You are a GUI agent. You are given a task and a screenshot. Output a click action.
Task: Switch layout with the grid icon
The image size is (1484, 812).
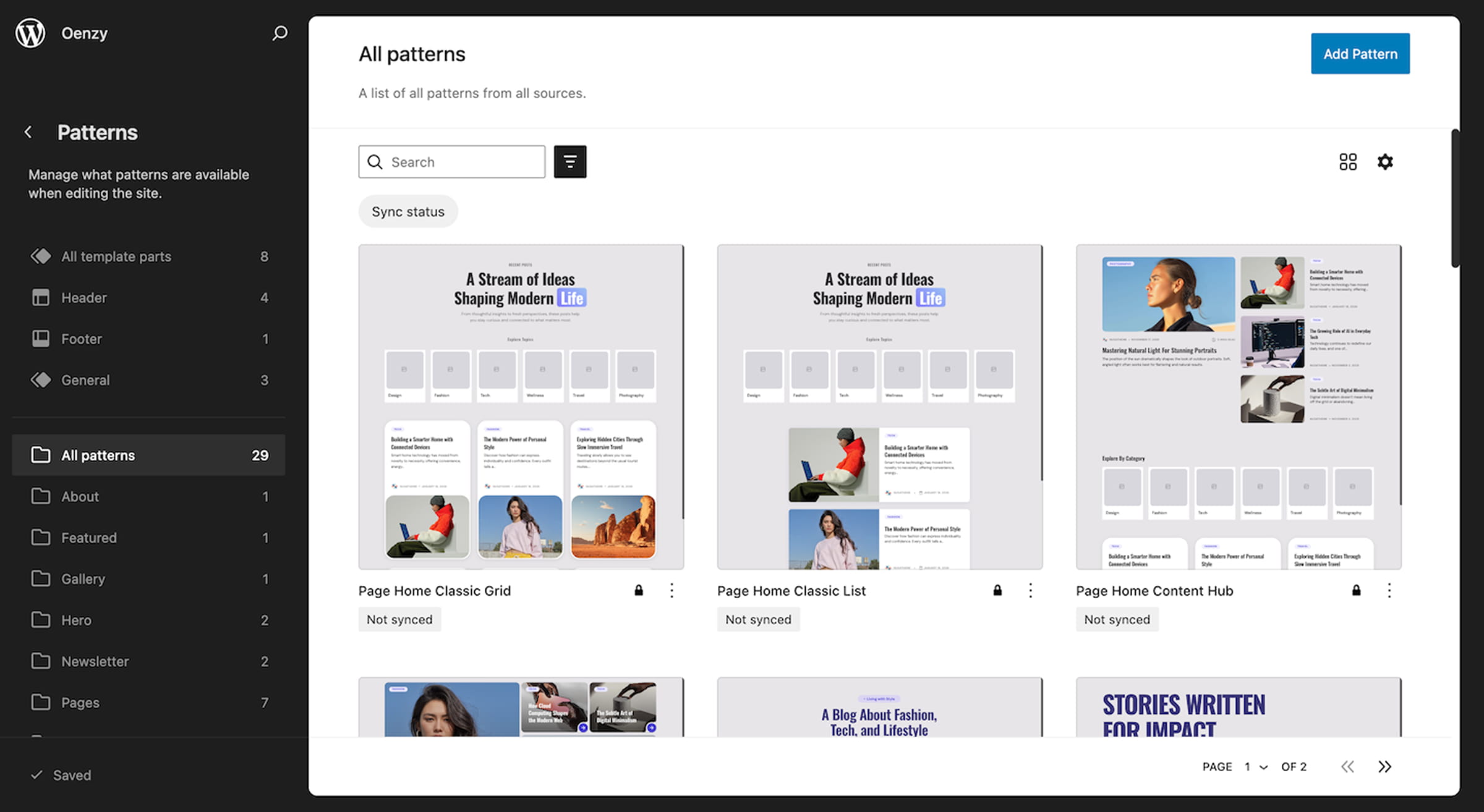1348,162
